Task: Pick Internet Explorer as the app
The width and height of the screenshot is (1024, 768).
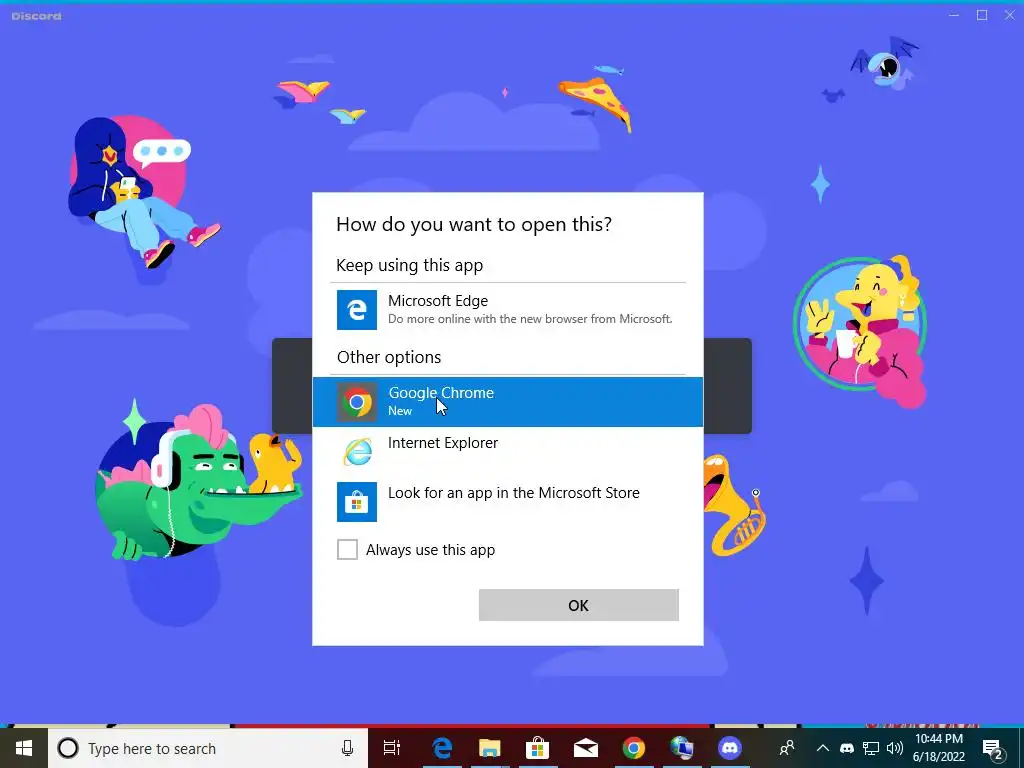Action: (507, 451)
